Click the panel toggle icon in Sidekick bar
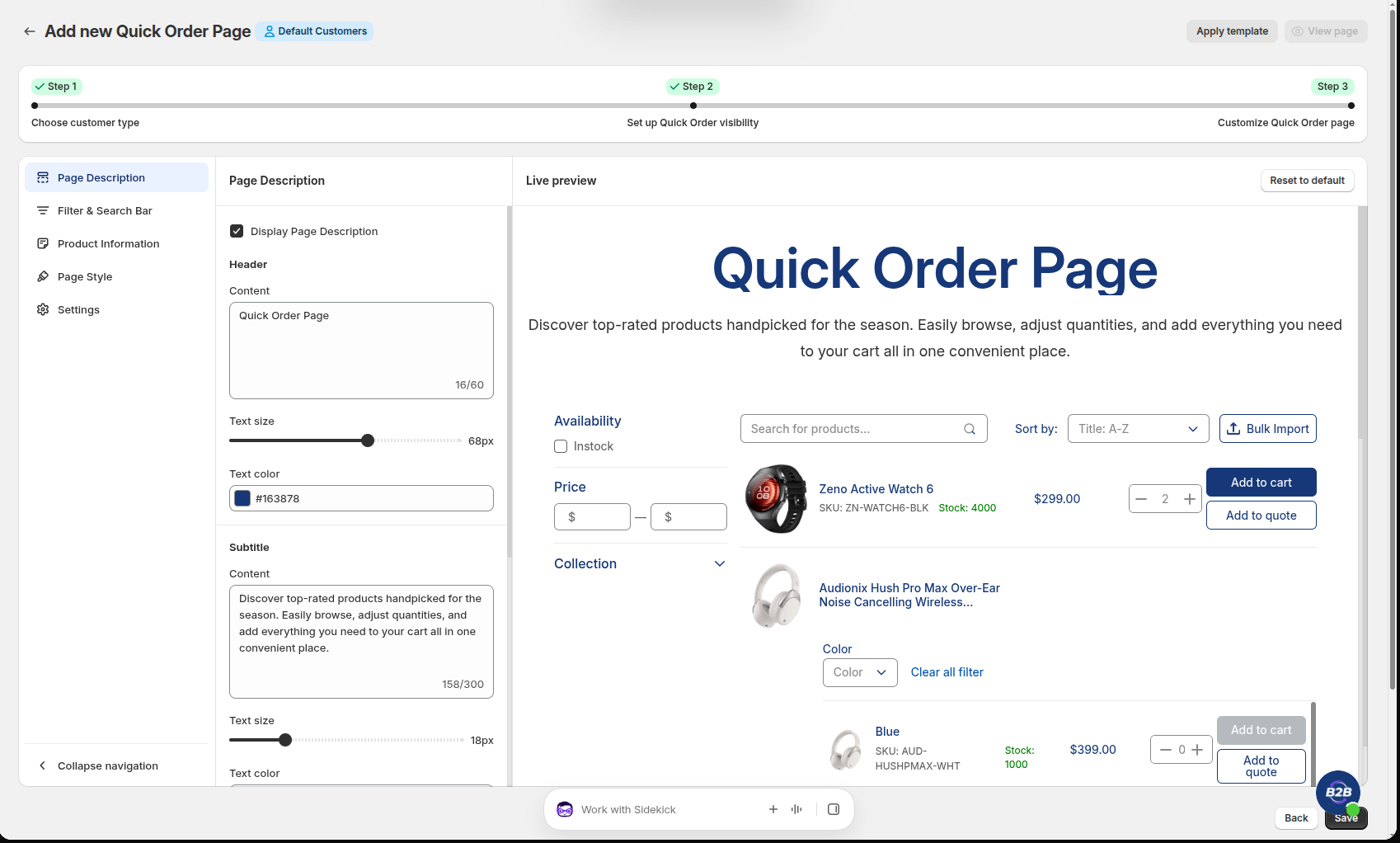 (x=834, y=809)
